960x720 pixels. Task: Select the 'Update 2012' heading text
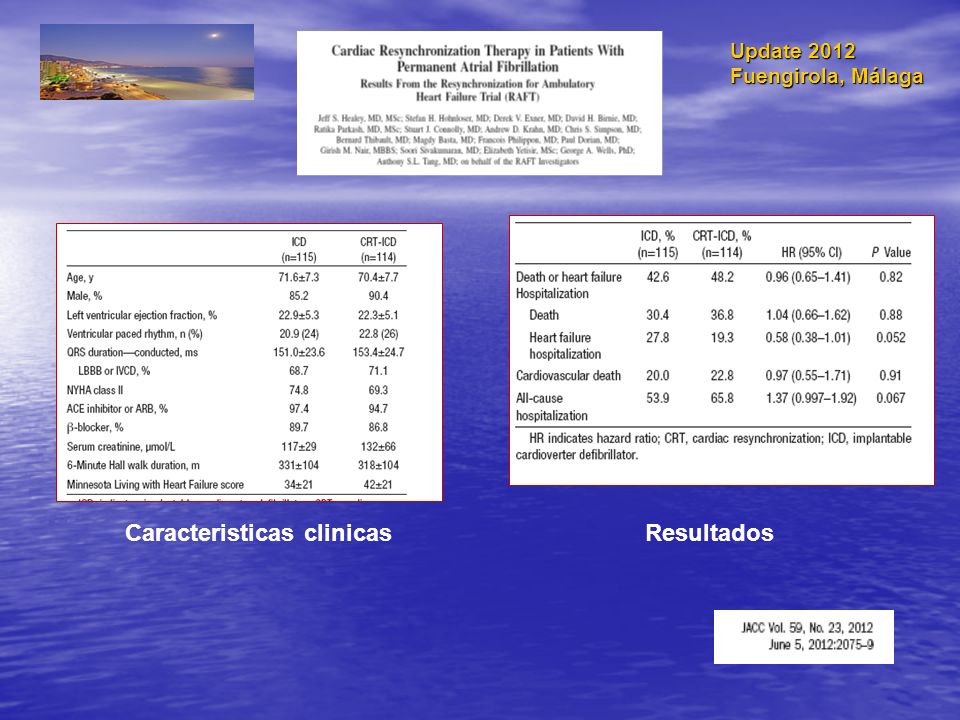pos(793,51)
